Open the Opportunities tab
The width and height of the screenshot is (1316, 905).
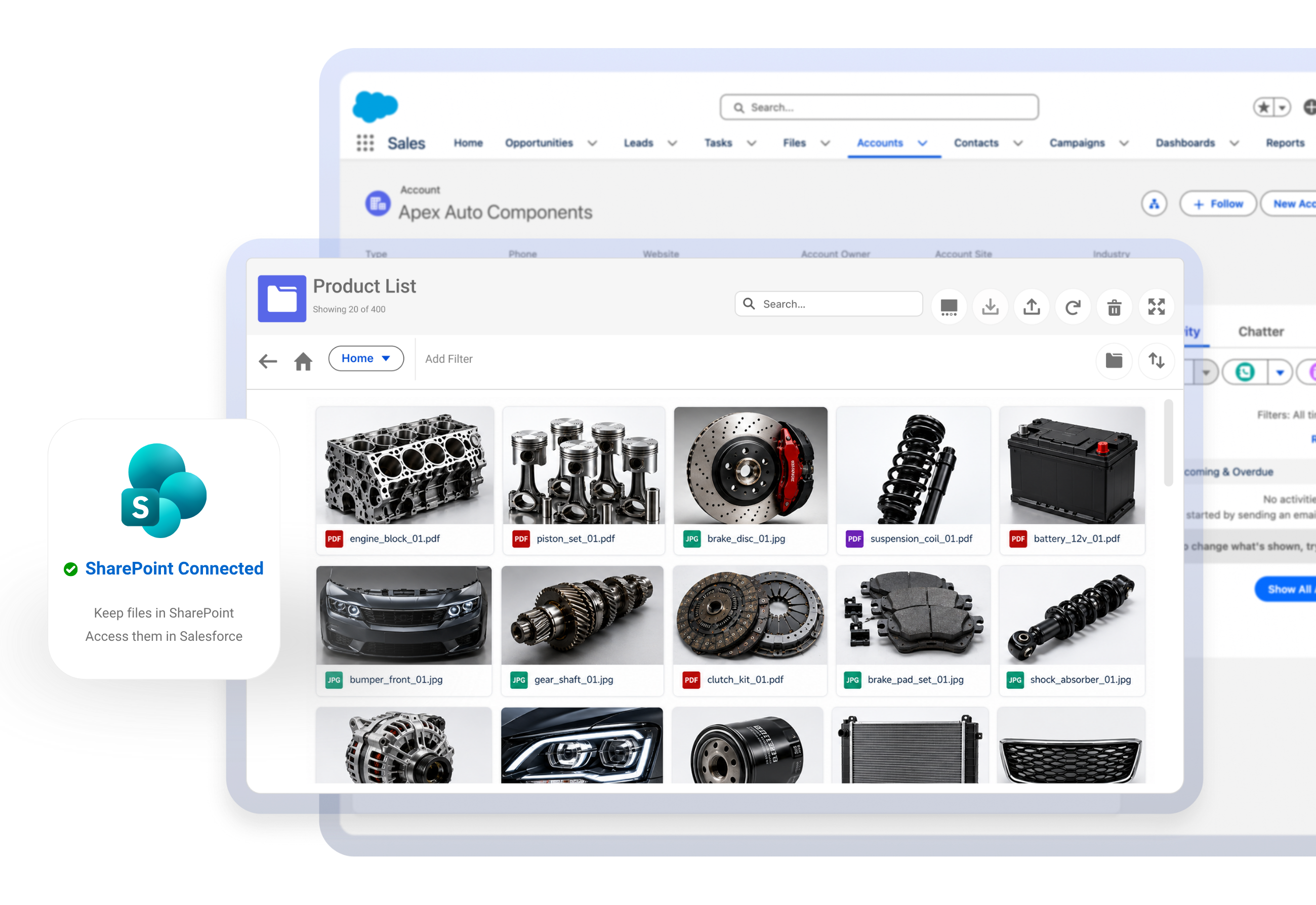[x=539, y=143]
